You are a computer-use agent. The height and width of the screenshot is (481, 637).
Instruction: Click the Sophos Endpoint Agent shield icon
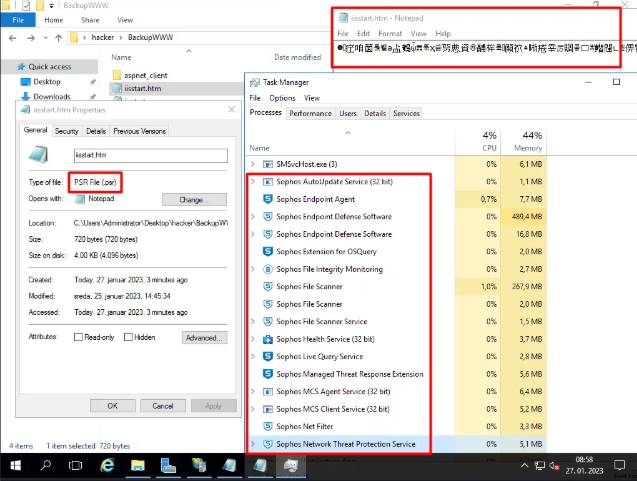(x=268, y=199)
